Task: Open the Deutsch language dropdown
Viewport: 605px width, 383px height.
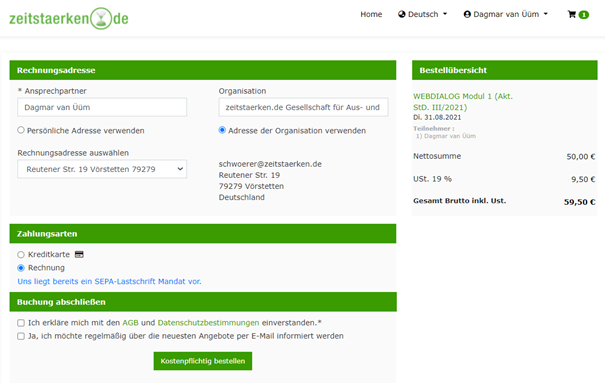Action: [422, 14]
